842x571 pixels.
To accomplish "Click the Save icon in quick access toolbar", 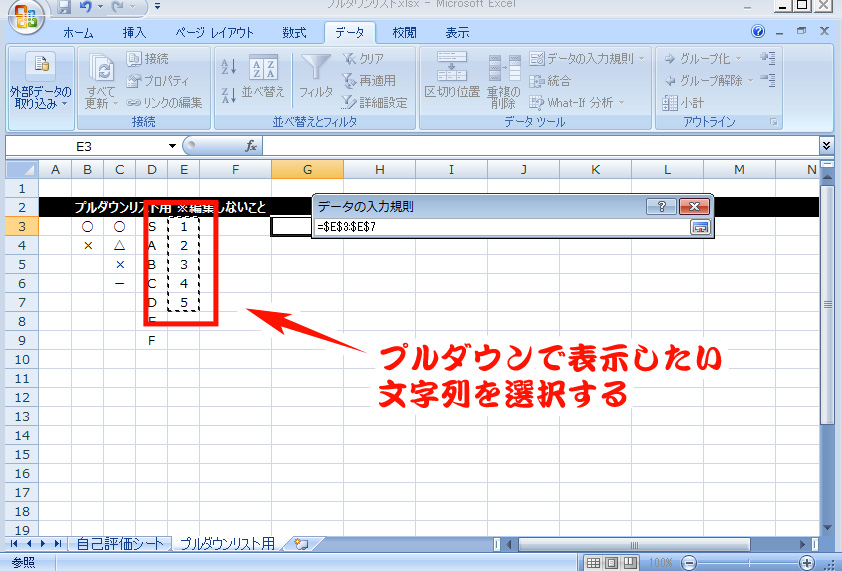I will [x=64, y=6].
